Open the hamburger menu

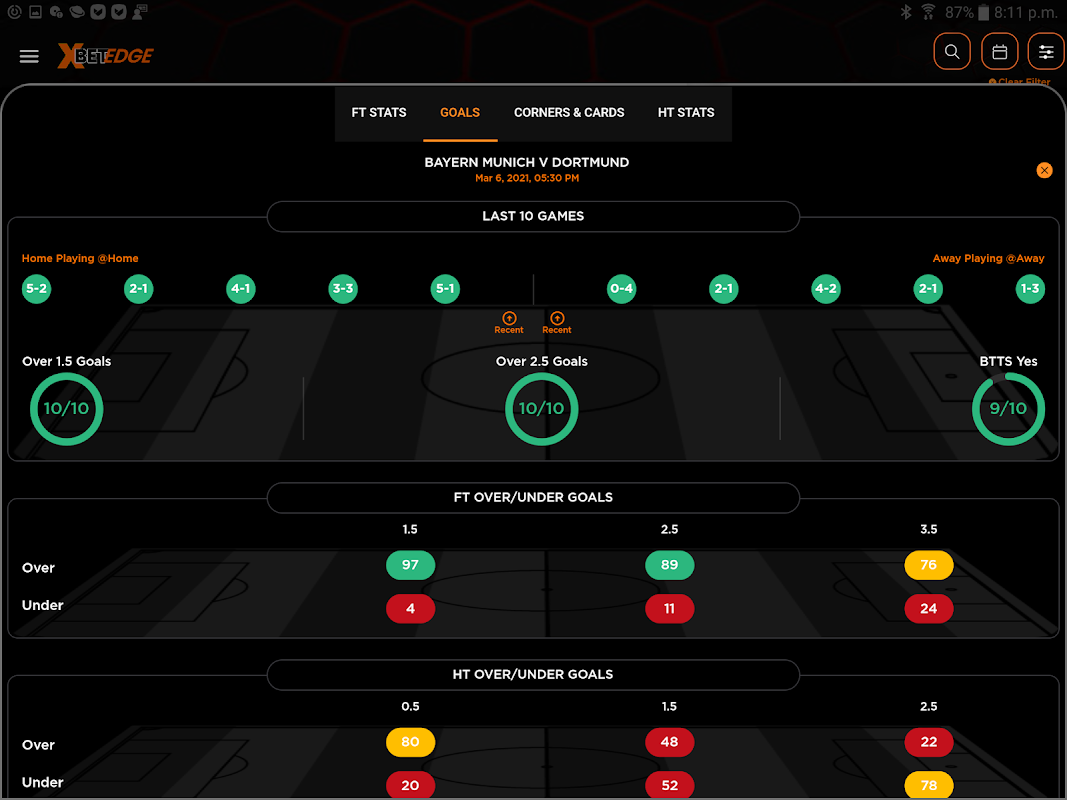coord(29,56)
